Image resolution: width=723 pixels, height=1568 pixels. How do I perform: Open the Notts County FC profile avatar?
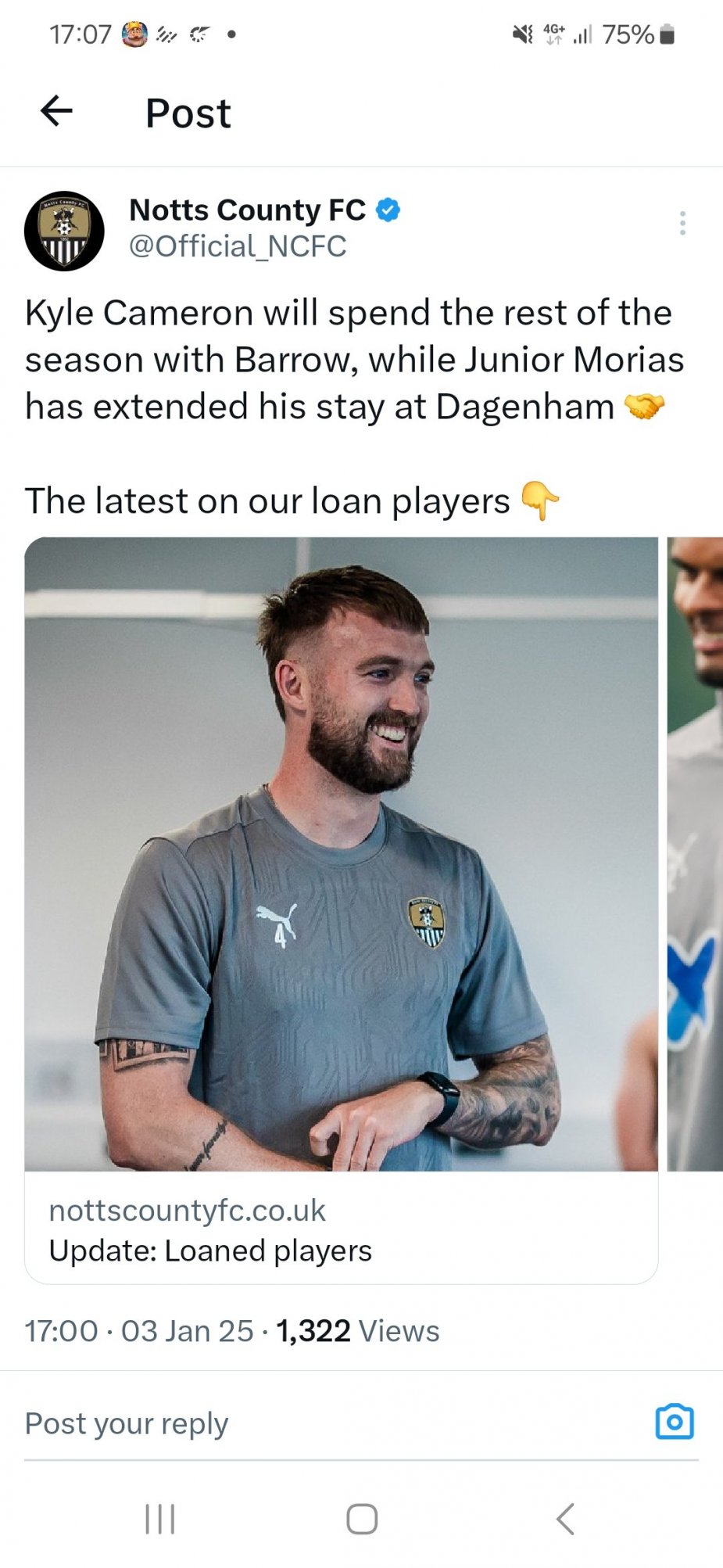pyautogui.click(x=64, y=231)
